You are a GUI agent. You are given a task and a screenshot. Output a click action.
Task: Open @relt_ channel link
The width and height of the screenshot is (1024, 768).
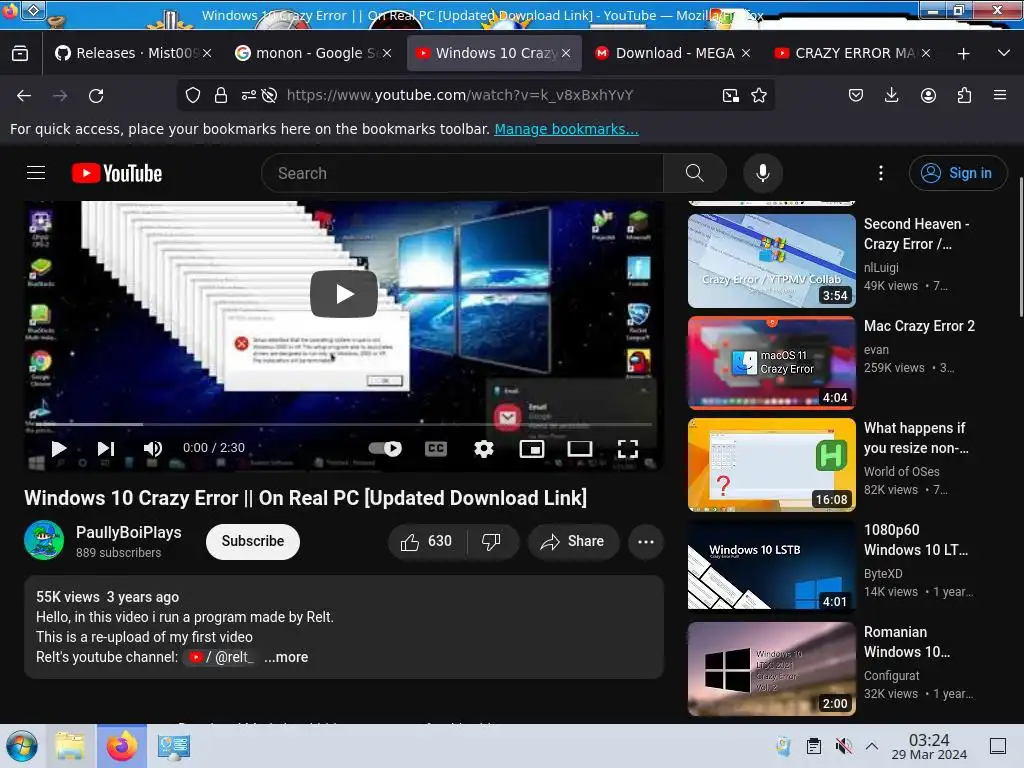pyautogui.click(x=221, y=657)
